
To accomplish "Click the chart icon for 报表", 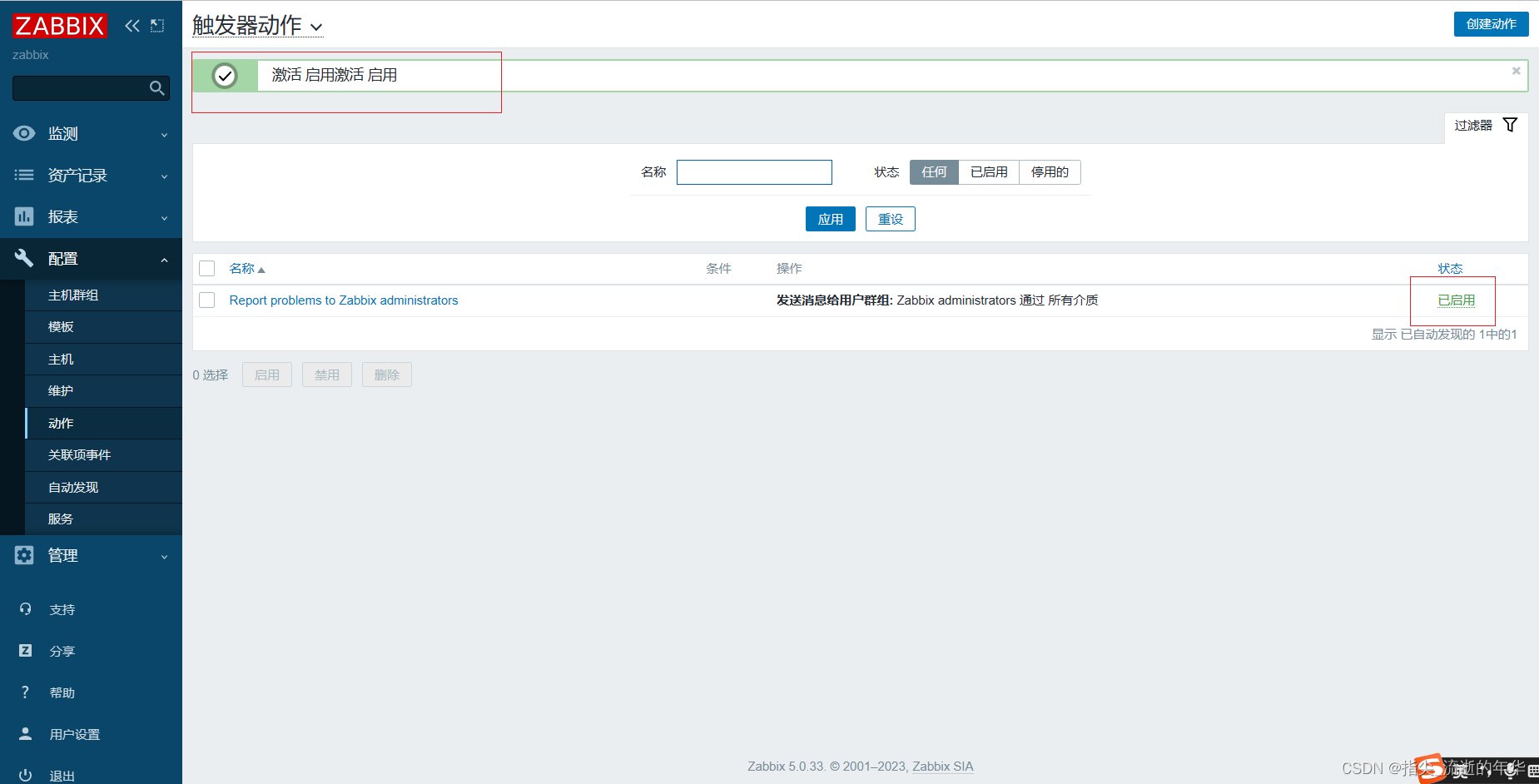I will [24, 216].
